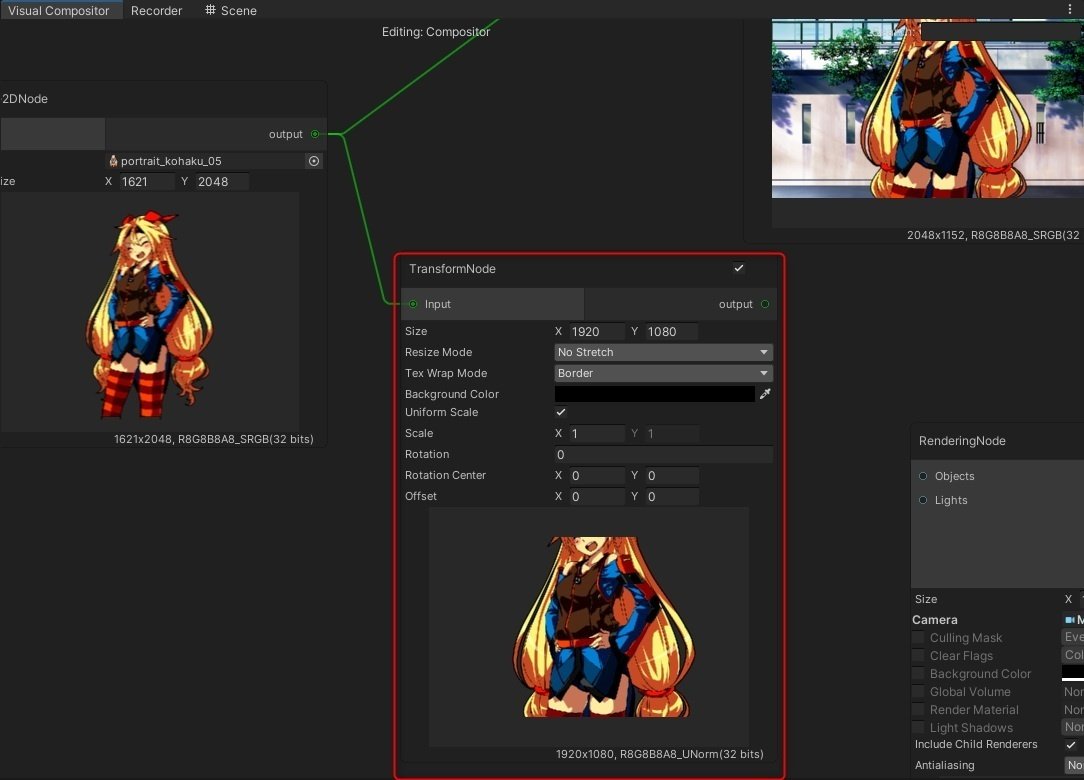The height and width of the screenshot is (780, 1084).
Task: Disable the Uniform Scale checkbox
Action: coord(561,412)
